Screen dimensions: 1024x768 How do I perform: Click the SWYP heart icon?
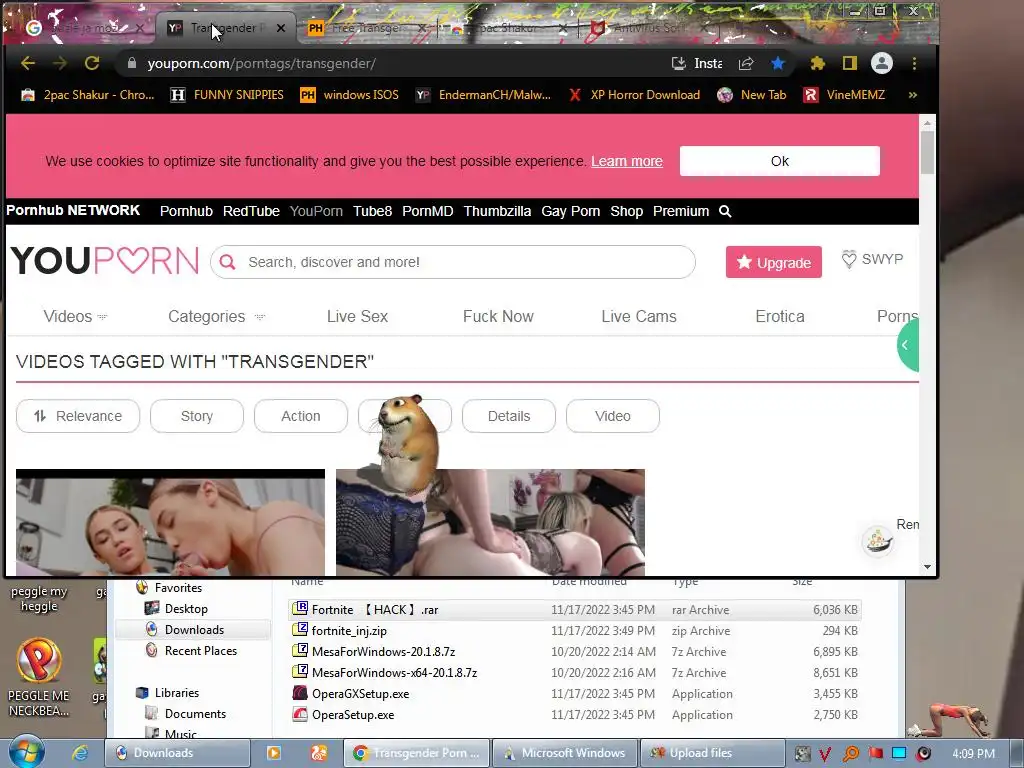pos(848,259)
